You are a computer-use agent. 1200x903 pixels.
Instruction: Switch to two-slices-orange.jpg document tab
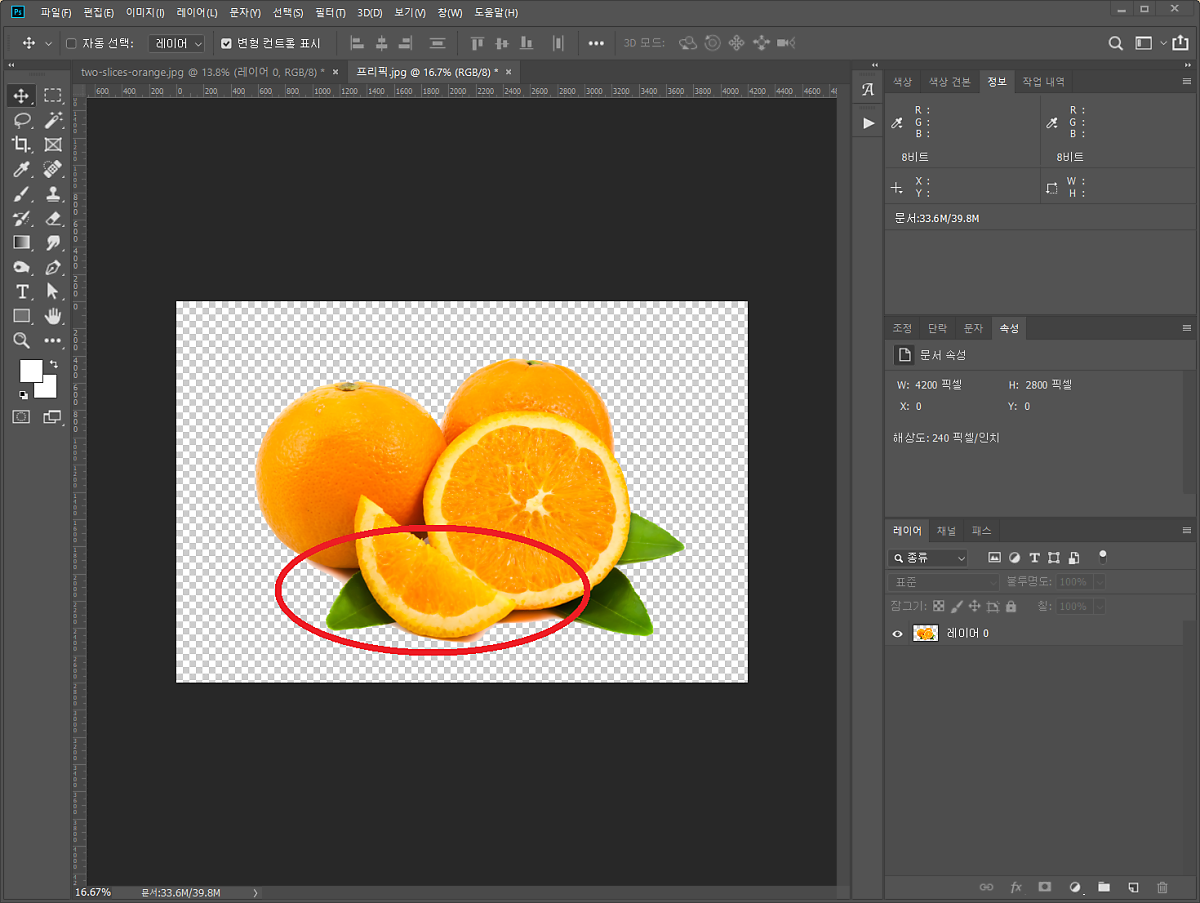(x=202, y=72)
